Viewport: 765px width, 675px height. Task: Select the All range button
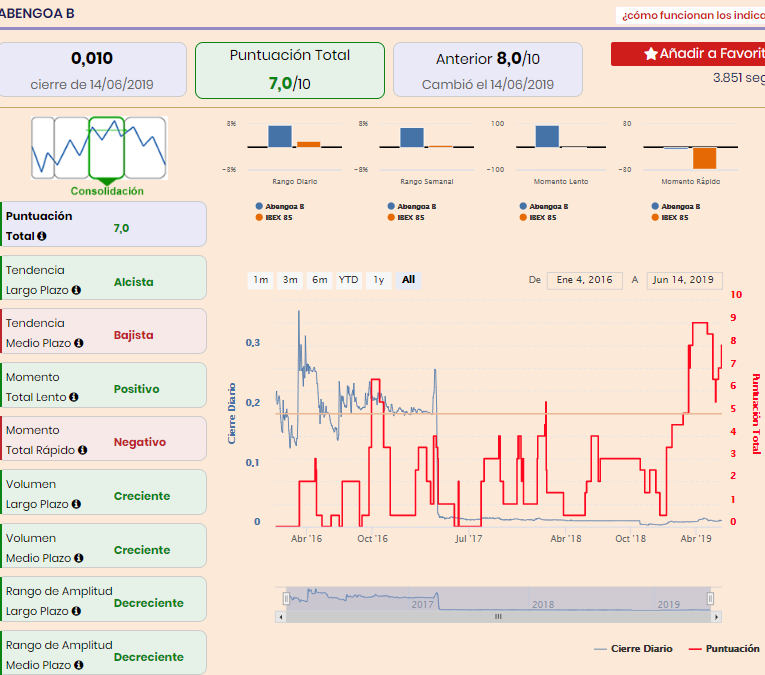click(408, 280)
